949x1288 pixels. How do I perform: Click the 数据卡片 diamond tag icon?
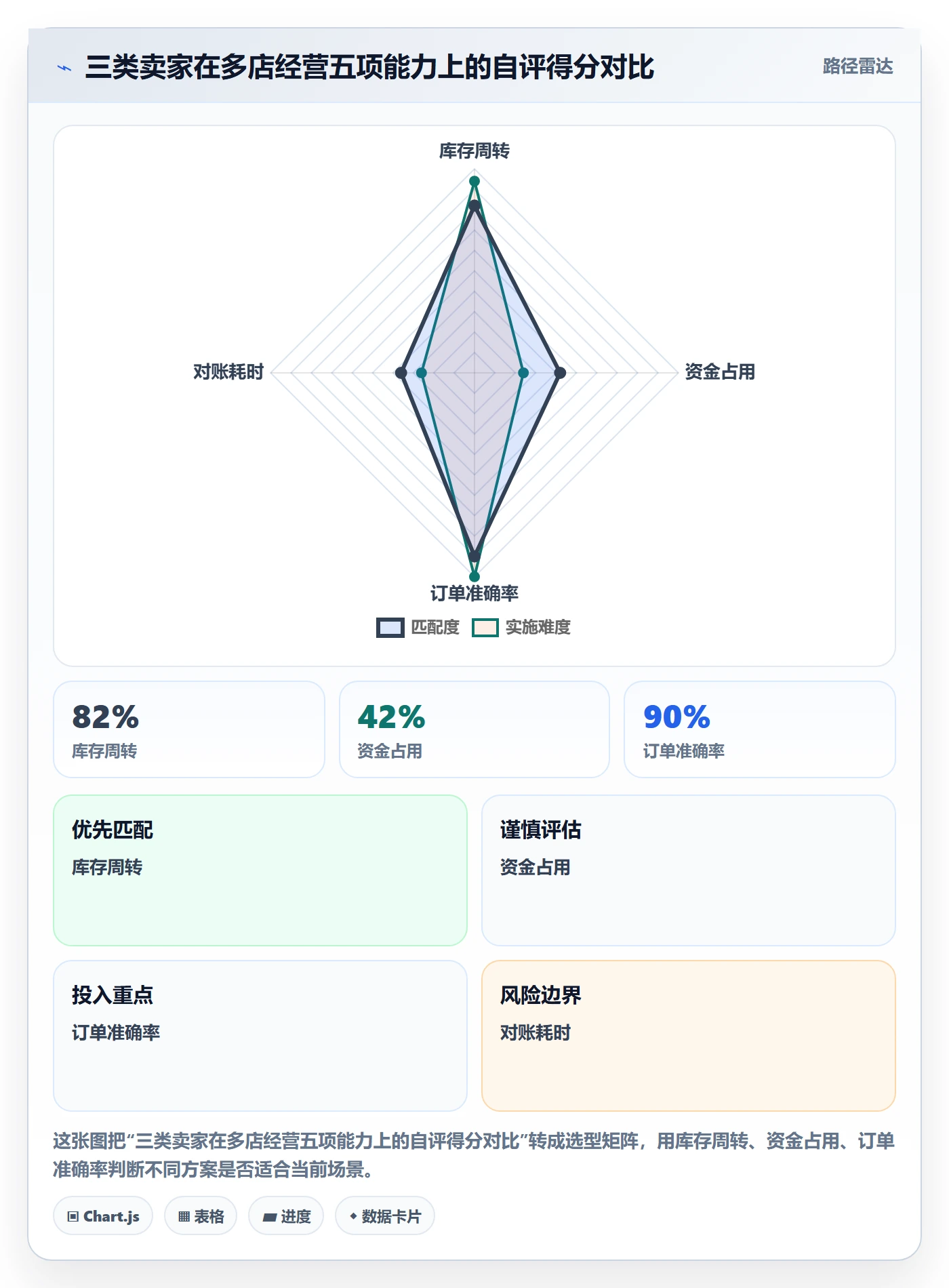(x=353, y=1217)
